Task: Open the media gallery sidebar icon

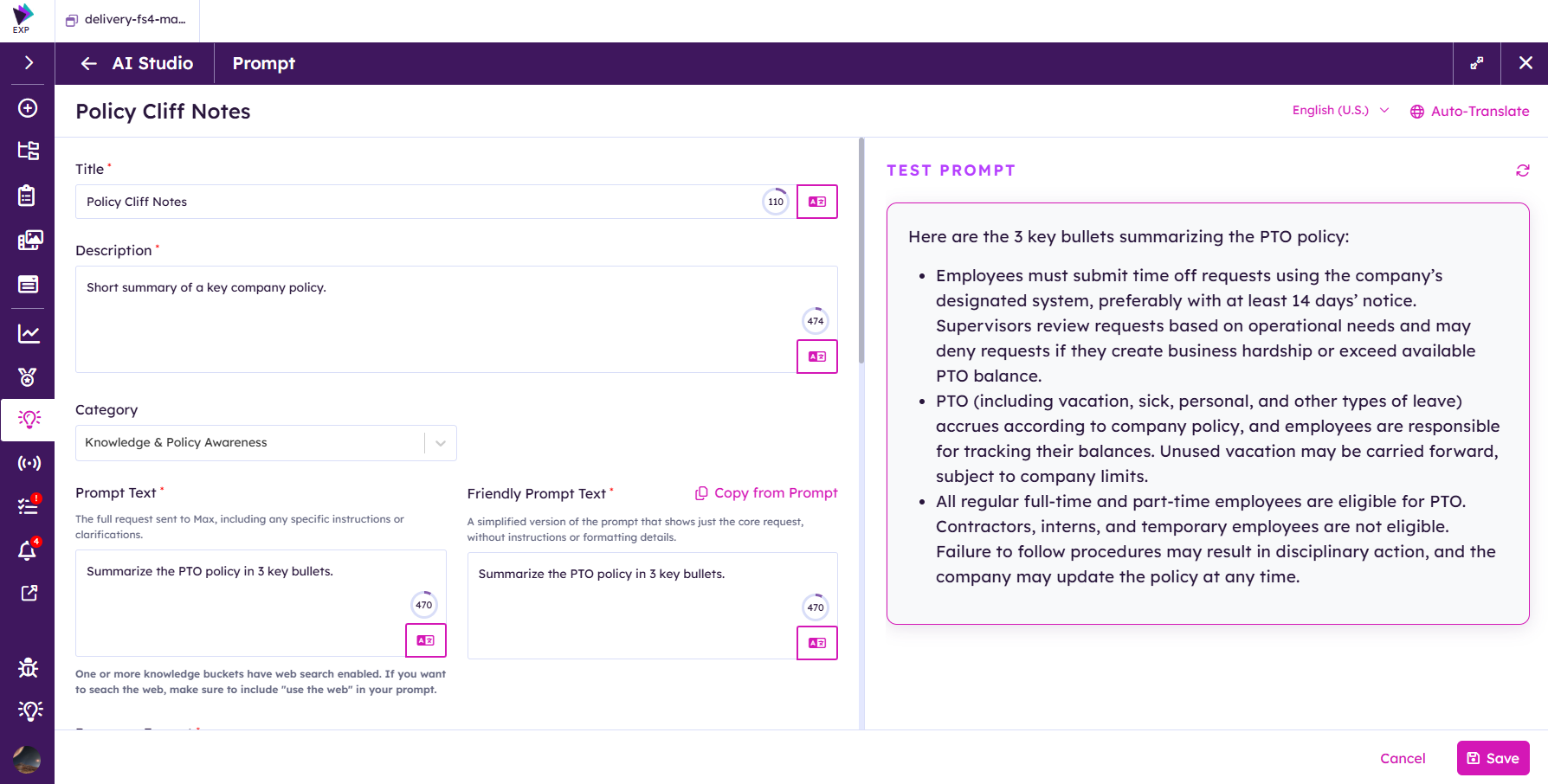Action: pos(29,240)
